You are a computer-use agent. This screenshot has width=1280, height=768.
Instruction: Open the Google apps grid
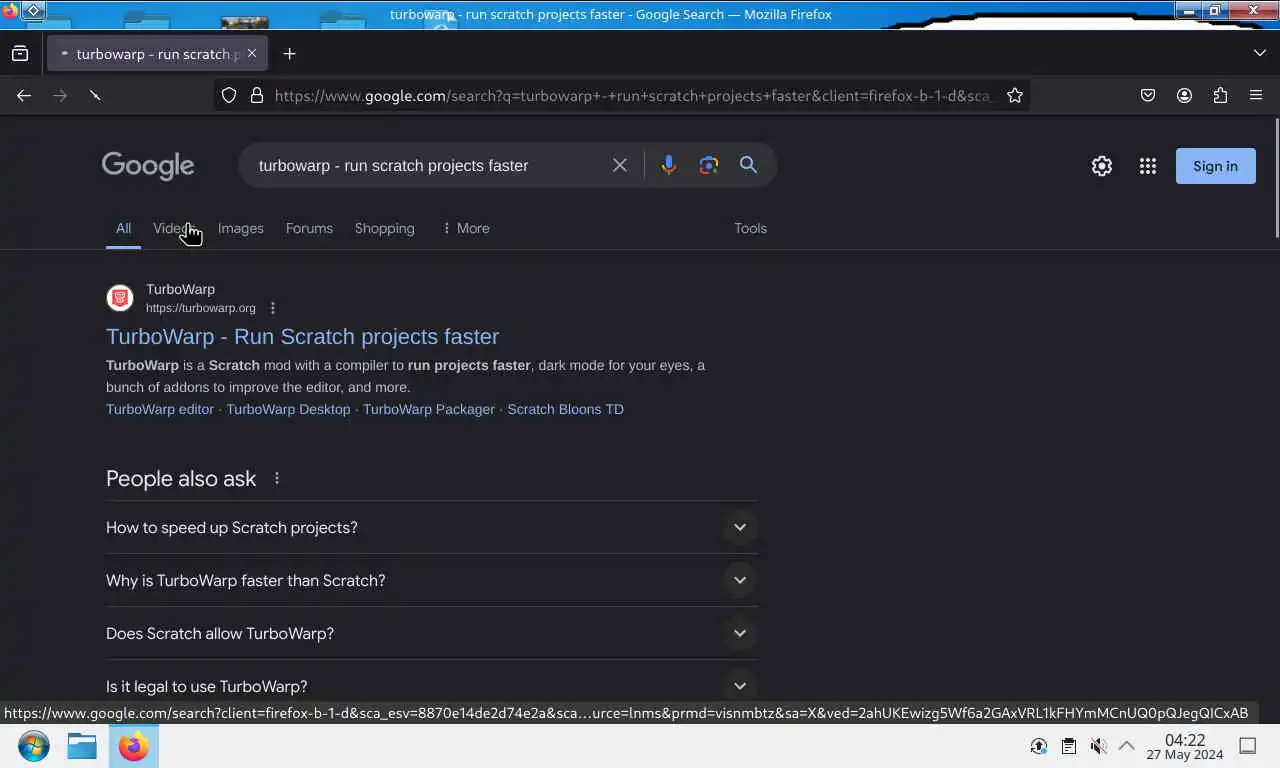click(x=1148, y=166)
